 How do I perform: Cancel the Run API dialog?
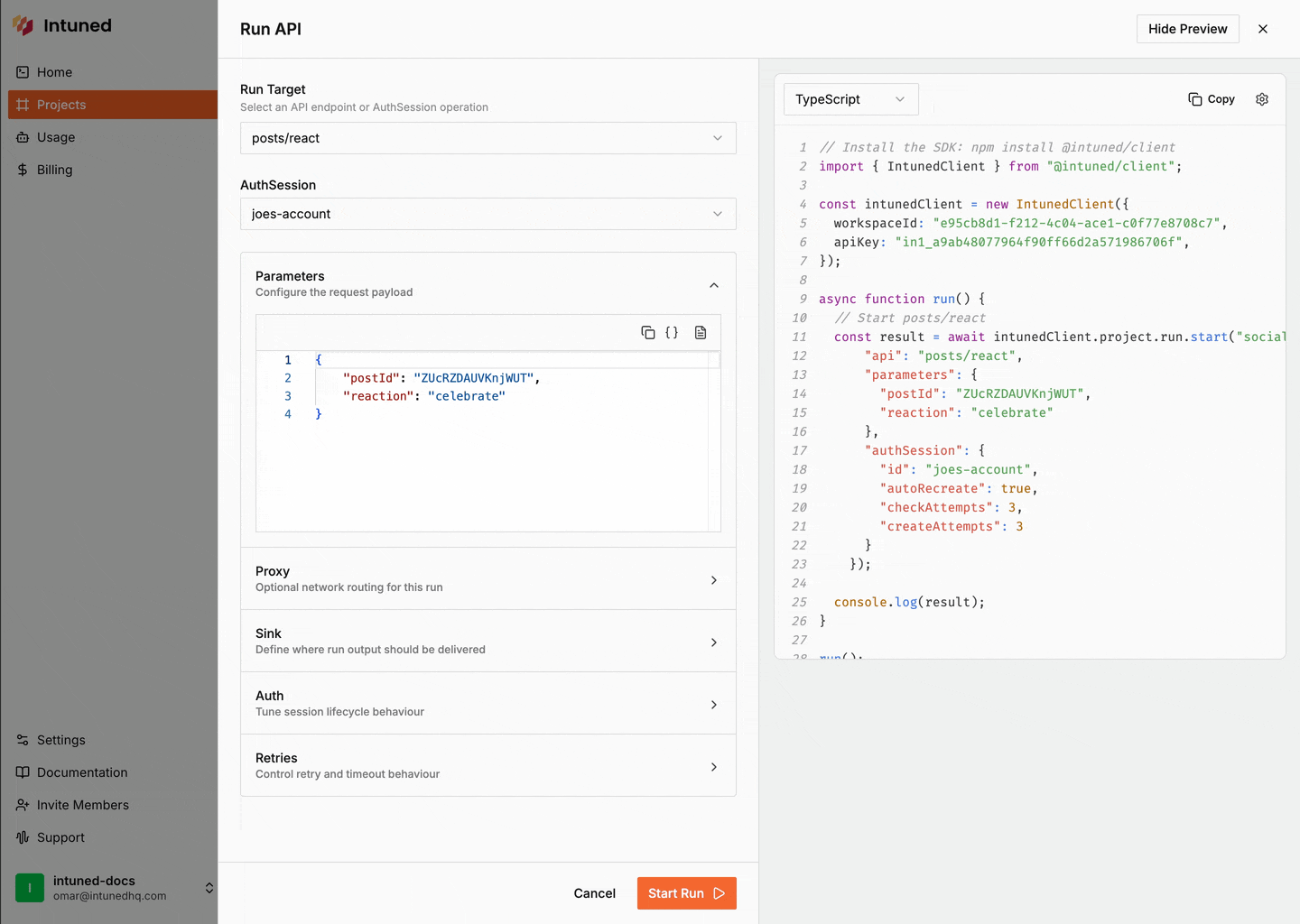point(595,893)
